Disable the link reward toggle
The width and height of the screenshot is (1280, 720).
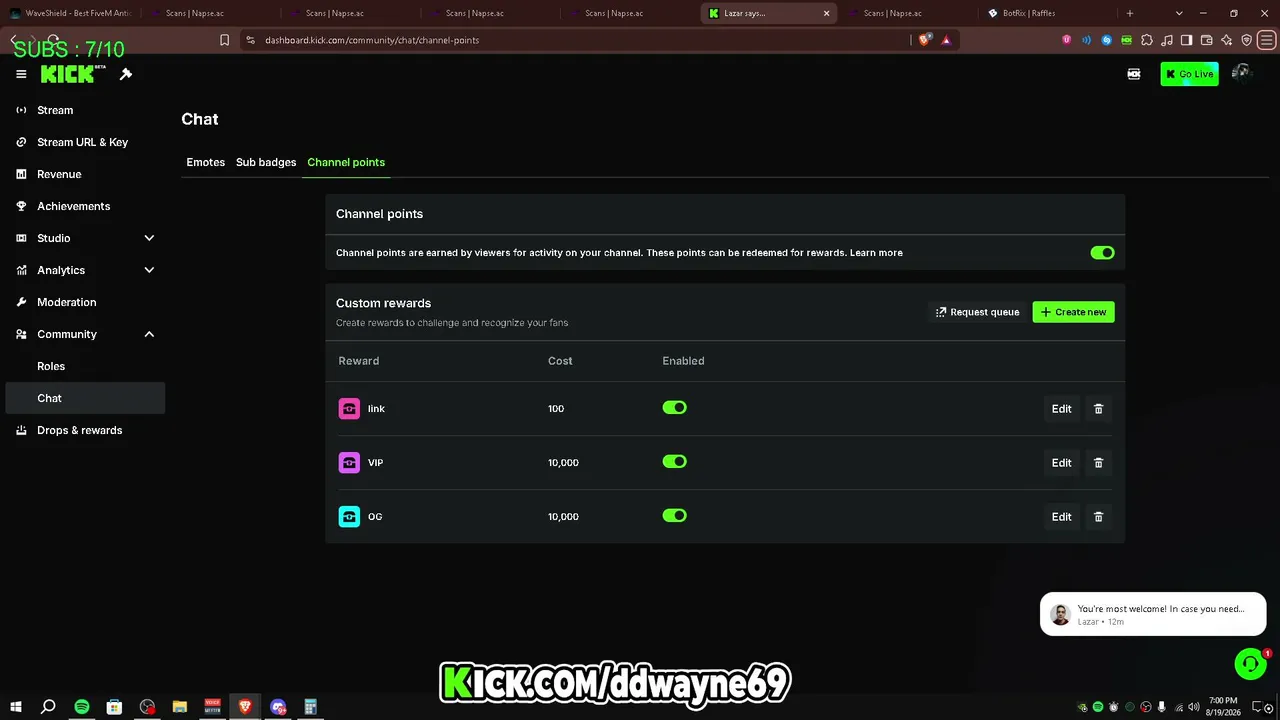coord(675,408)
